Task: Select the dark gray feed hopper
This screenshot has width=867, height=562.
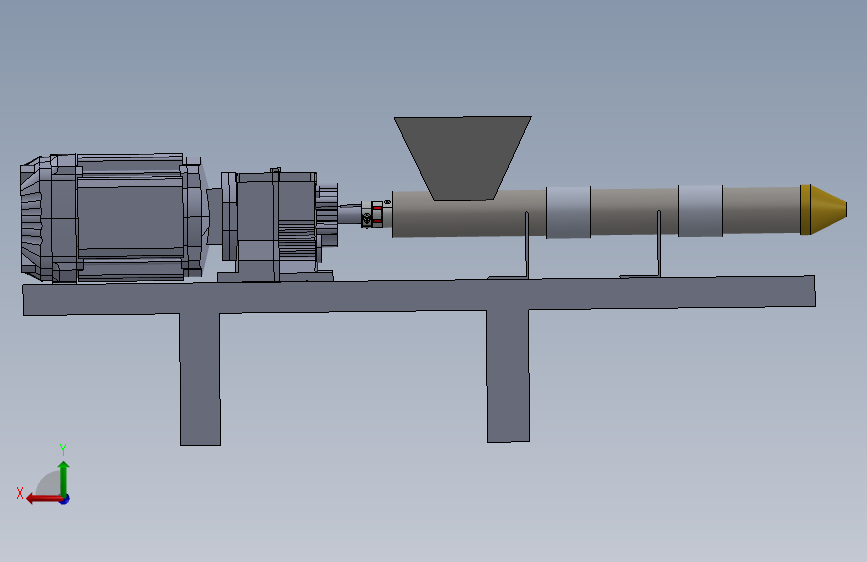Action: coord(463,158)
